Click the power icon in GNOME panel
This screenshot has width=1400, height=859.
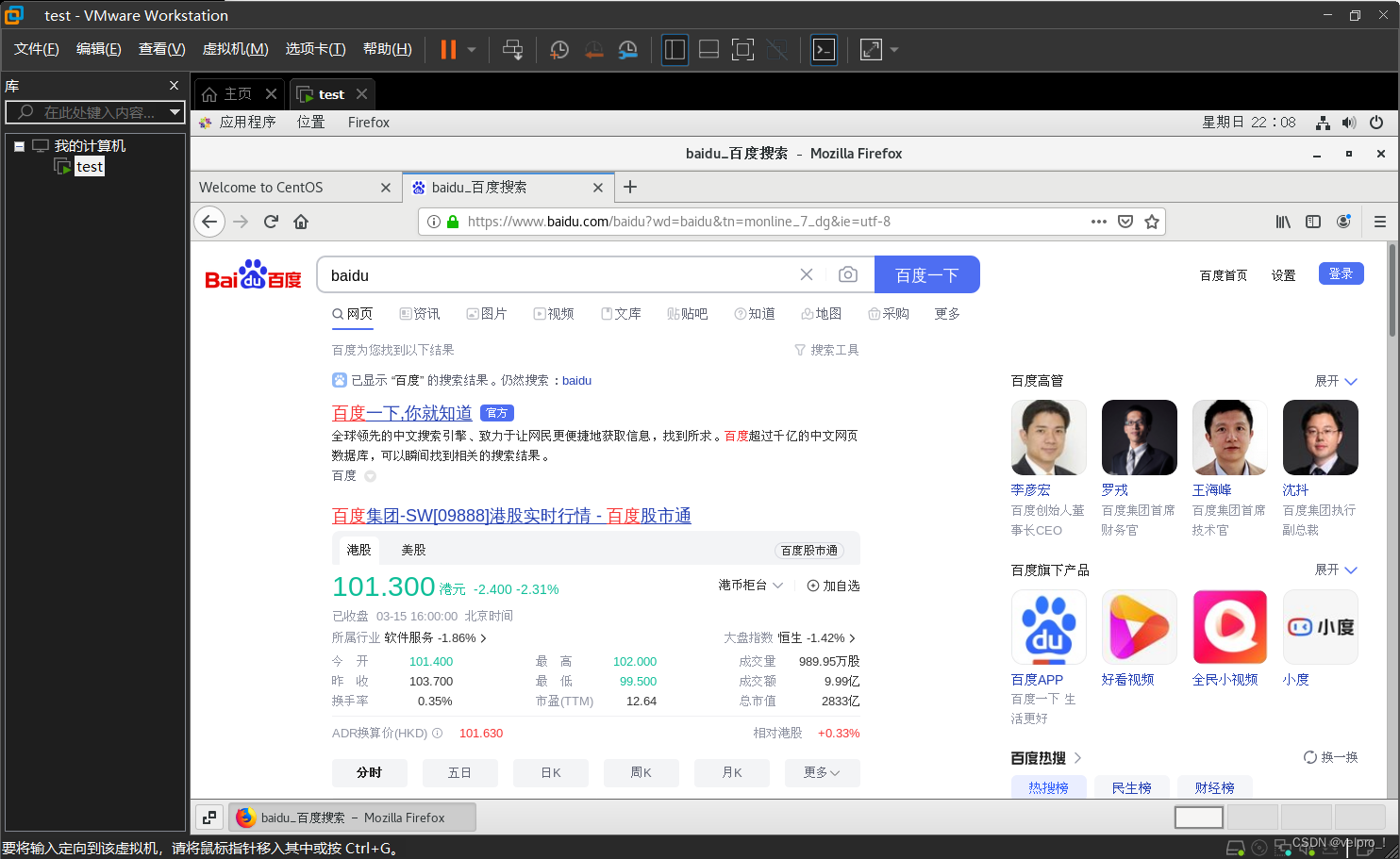tap(1376, 123)
